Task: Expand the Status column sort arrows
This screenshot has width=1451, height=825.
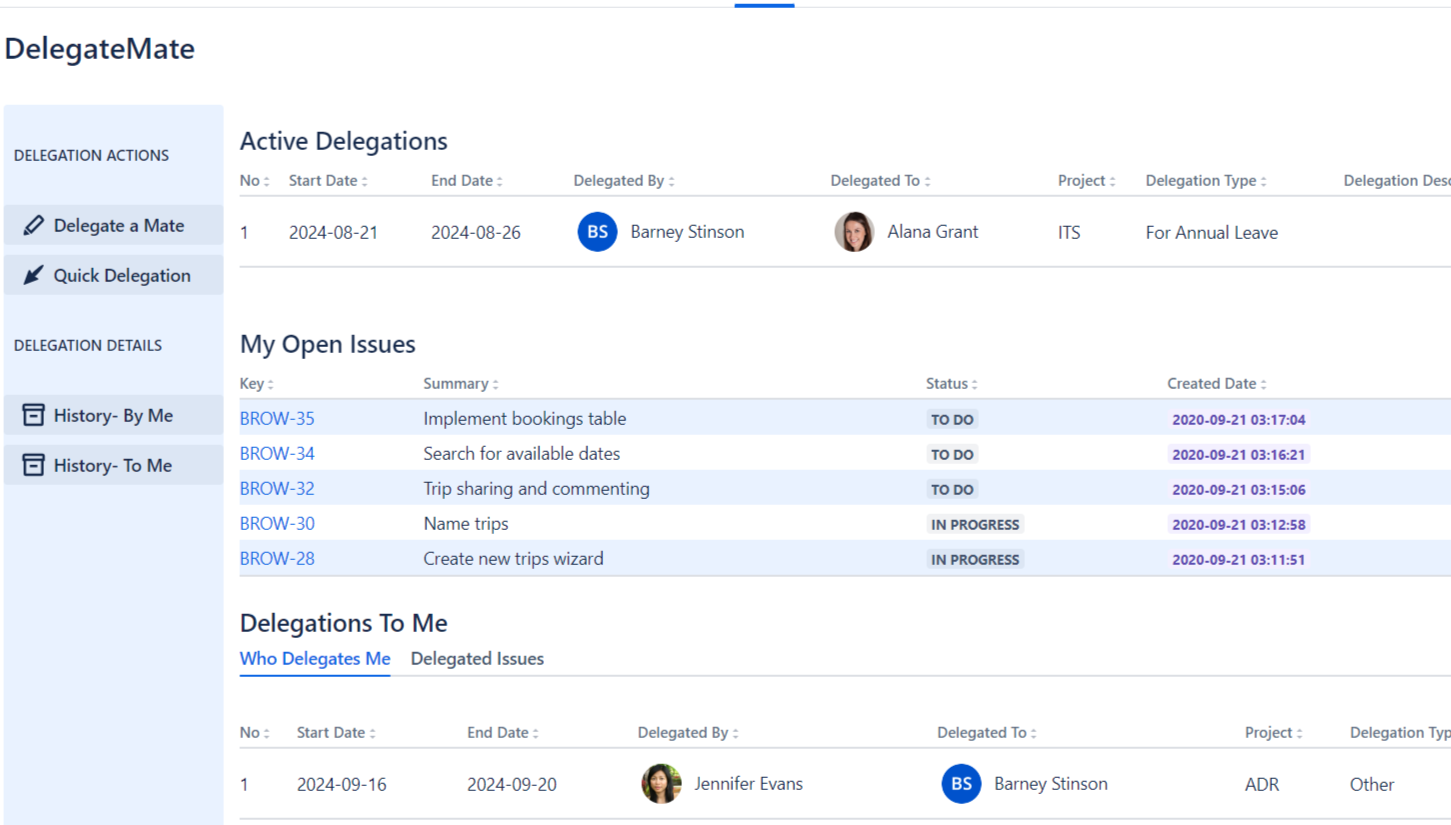Action: click(x=977, y=383)
